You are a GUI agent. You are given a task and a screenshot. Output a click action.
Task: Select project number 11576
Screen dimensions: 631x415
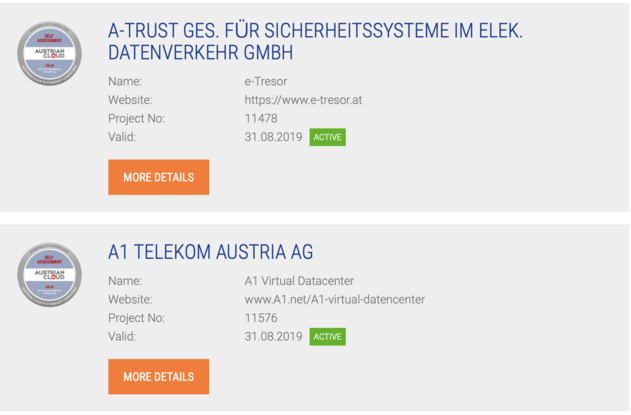click(261, 318)
